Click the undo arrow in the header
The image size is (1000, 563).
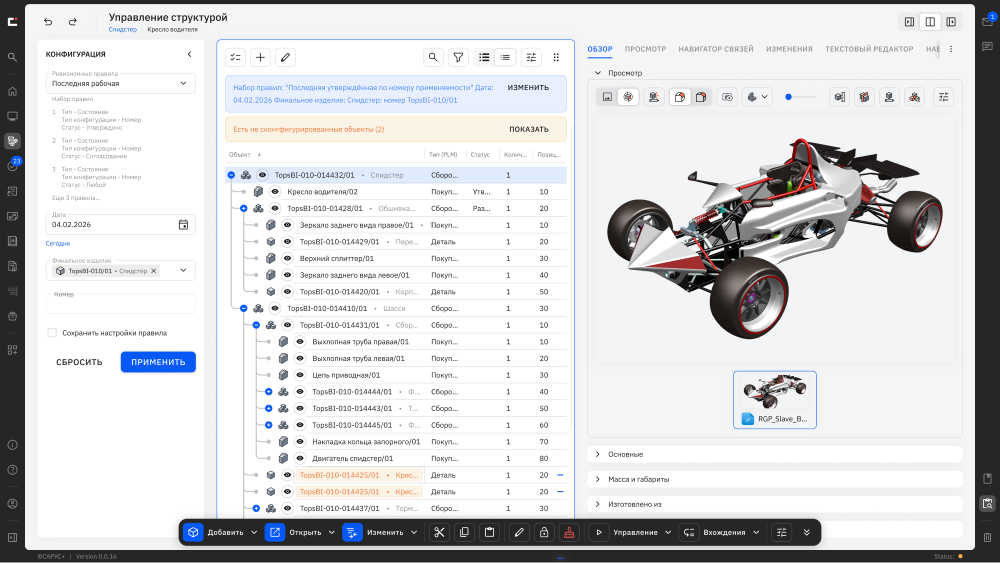tap(48, 22)
